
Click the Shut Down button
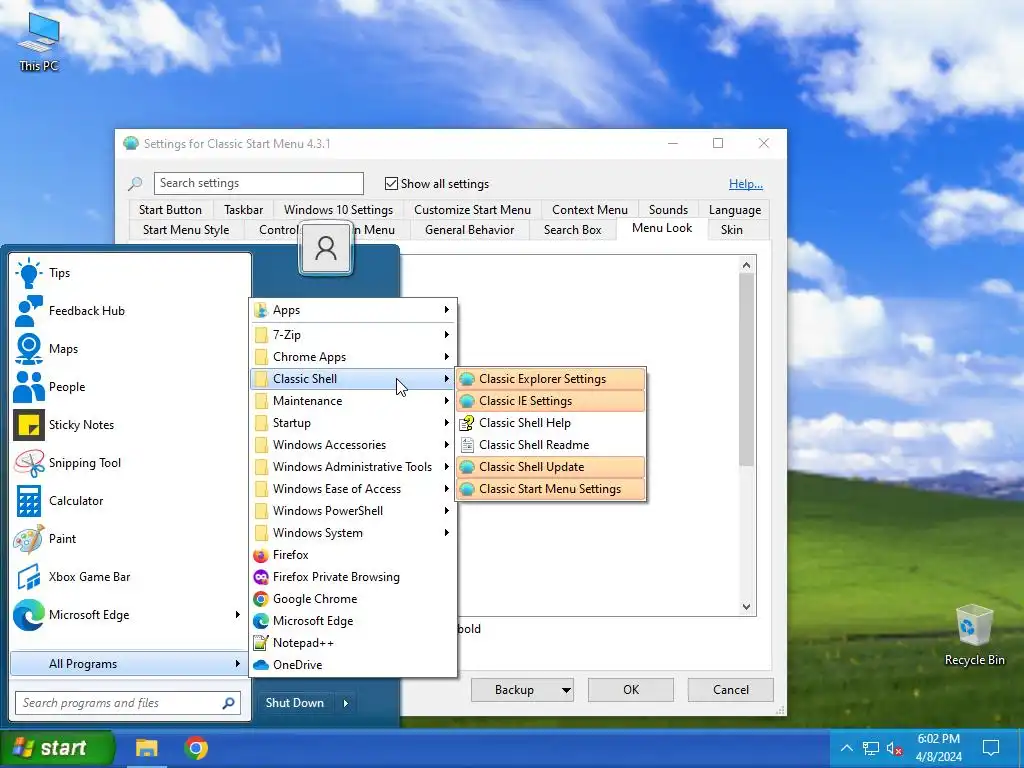[x=295, y=703]
